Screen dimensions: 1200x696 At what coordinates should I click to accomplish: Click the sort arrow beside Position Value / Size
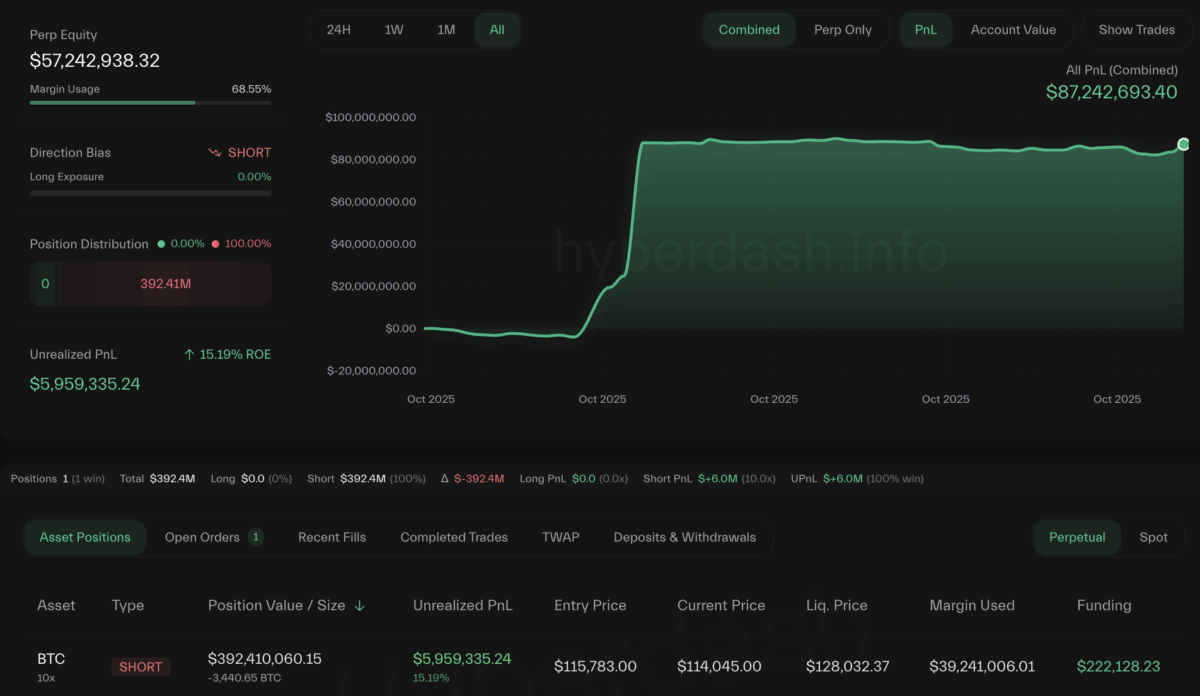tap(360, 606)
